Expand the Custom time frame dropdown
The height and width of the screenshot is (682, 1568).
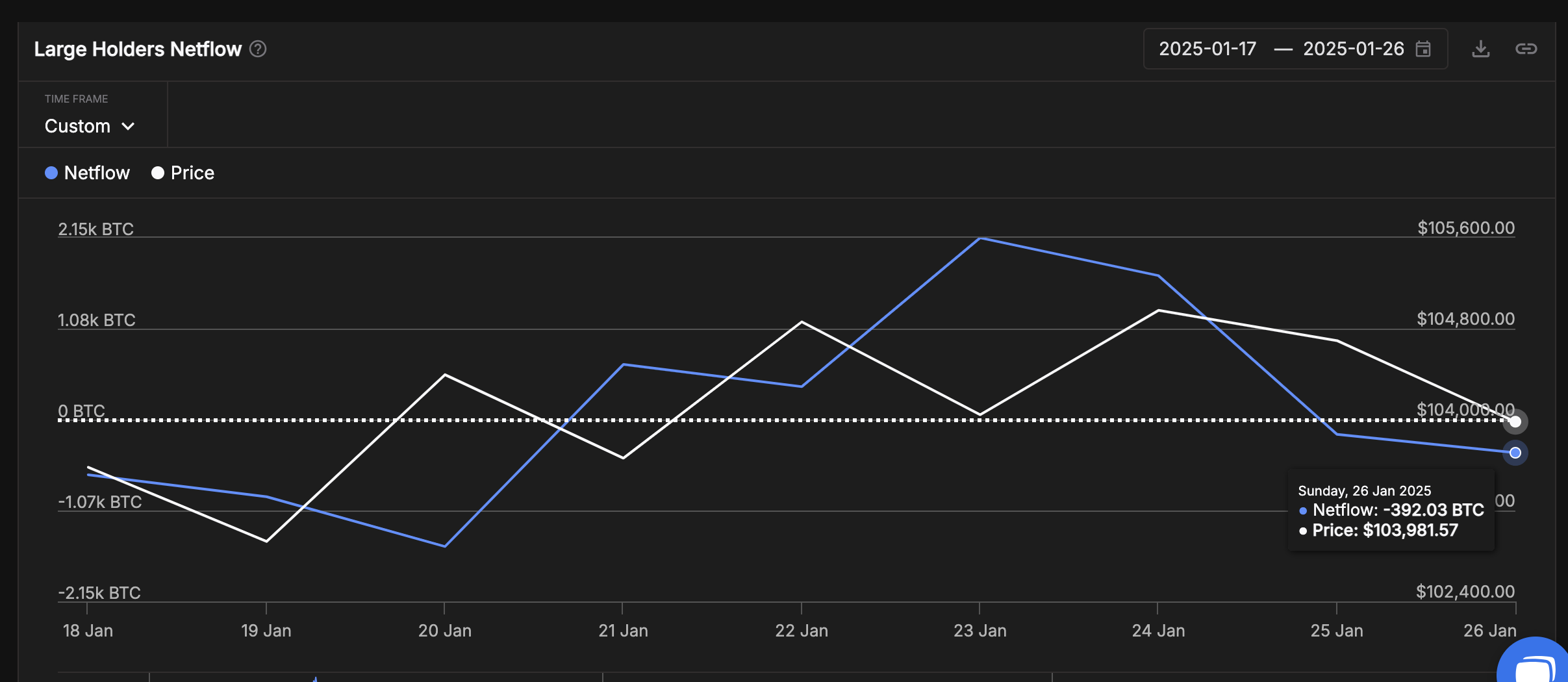[90, 126]
